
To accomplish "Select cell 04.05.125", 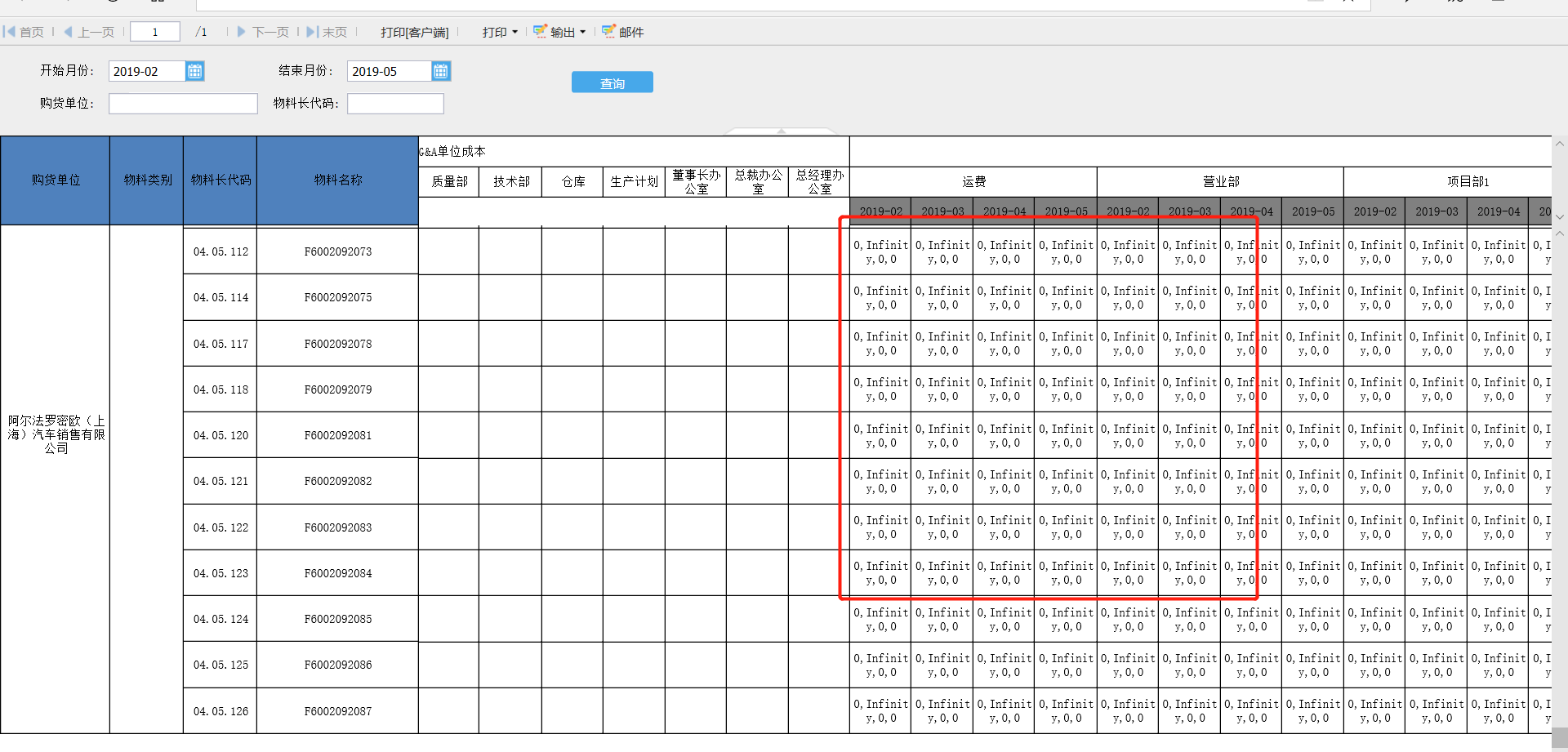I will (x=220, y=665).
